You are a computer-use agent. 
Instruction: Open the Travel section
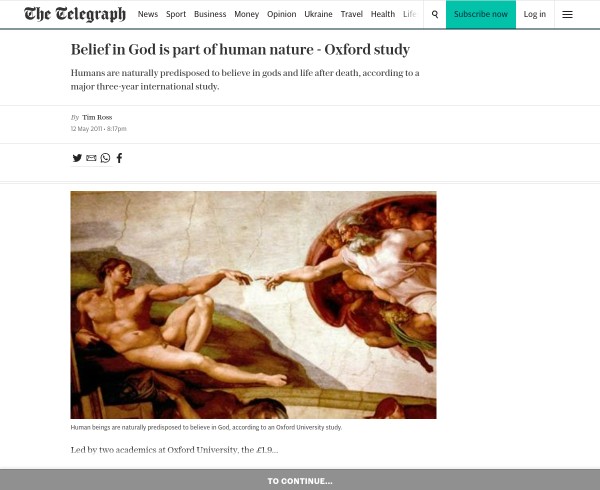352,14
